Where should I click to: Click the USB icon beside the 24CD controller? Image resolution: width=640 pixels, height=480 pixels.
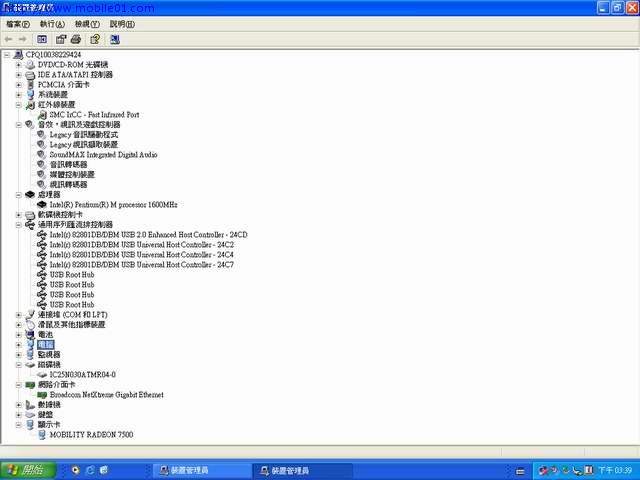click(x=42, y=234)
